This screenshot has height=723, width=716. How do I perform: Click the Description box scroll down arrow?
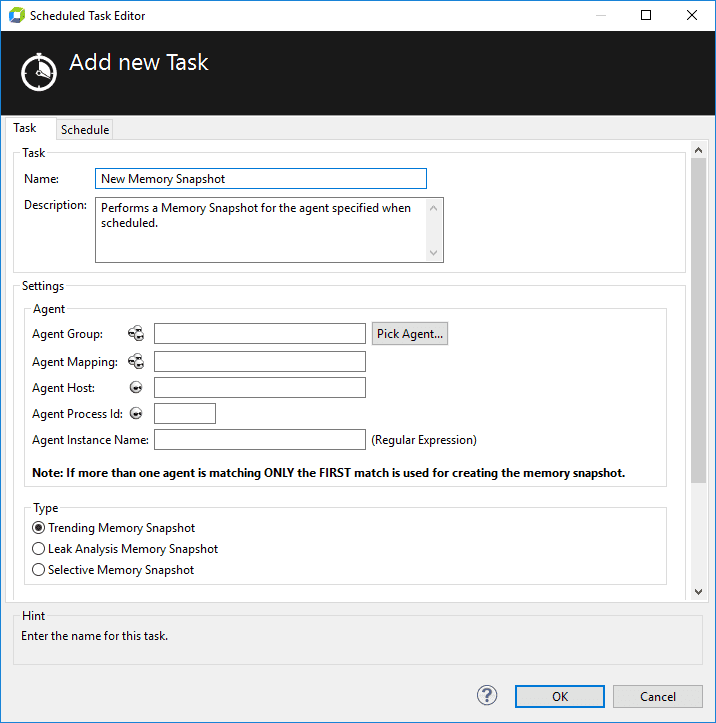click(x=433, y=253)
